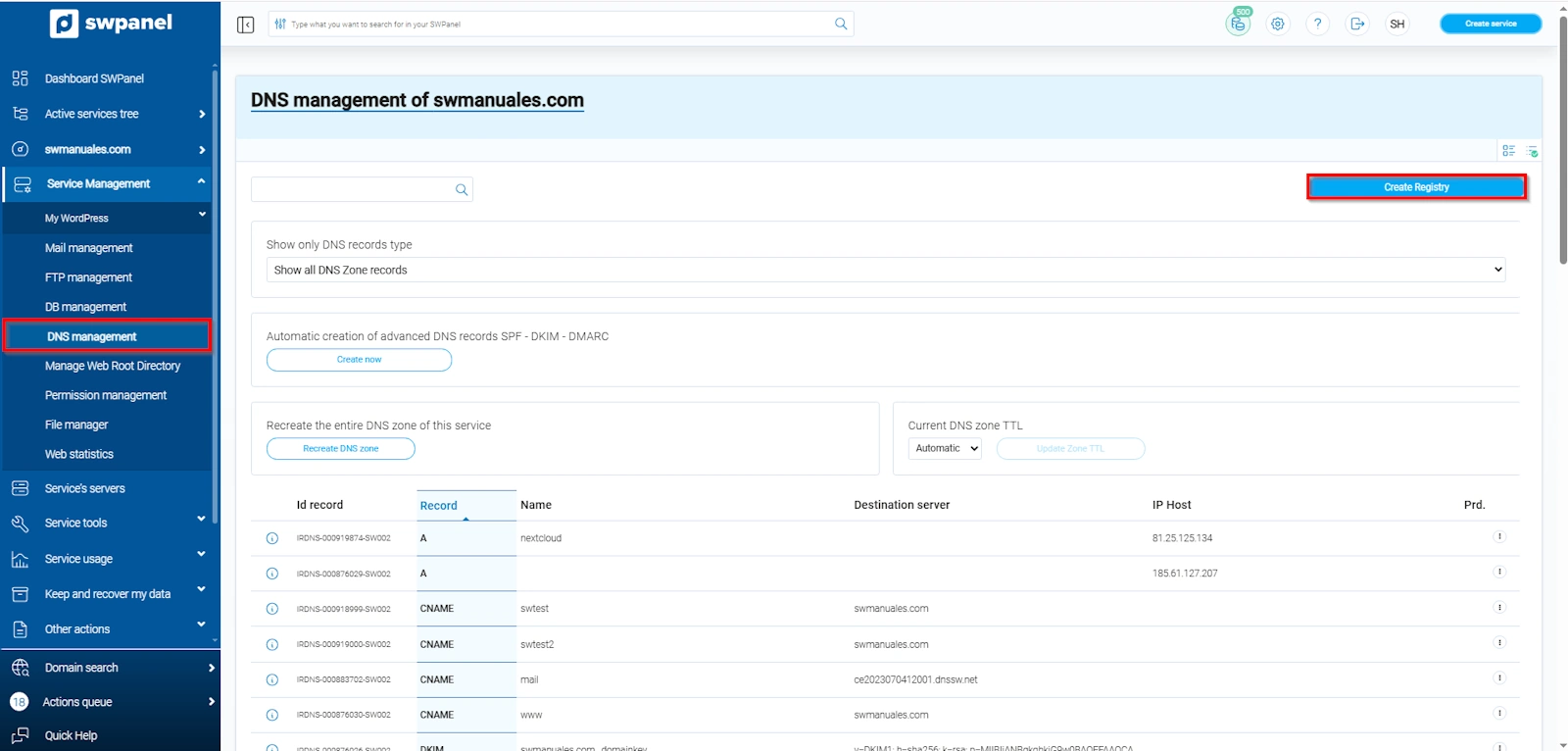Screen dimensions: 1568x751
Task: Expand the Service usage menu
Action: pos(201,555)
